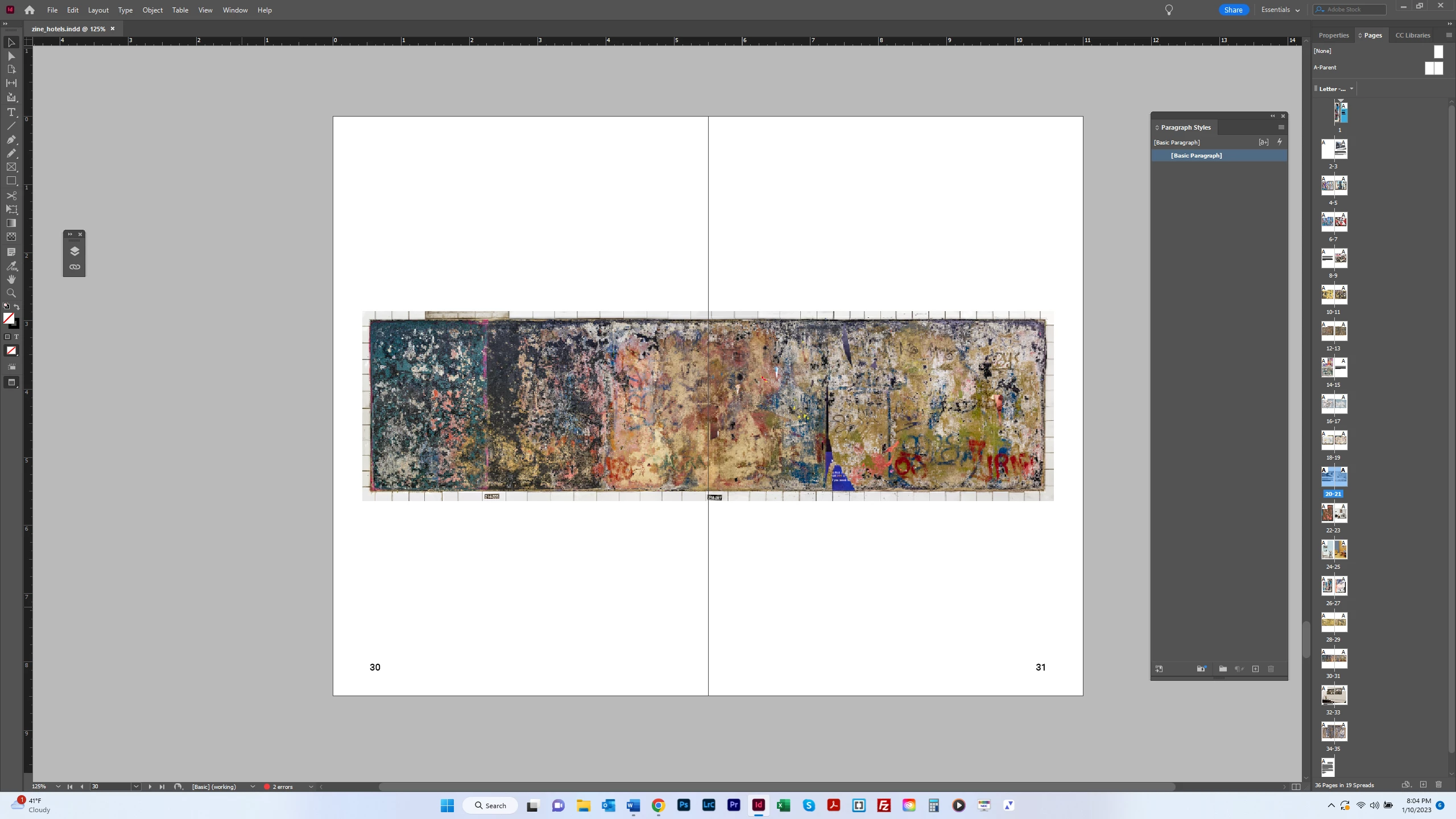Click the fill color swatch
Viewport: 1456px width, 819px height.
click(x=9, y=318)
